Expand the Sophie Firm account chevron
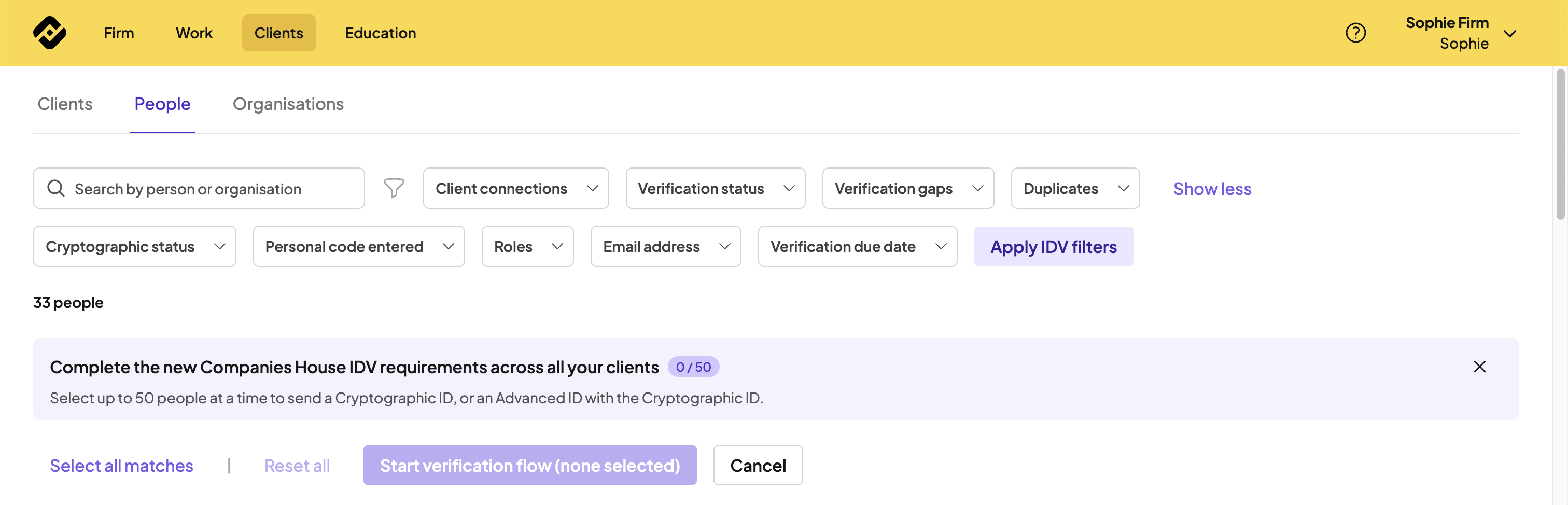The image size is (1568, 505). (1509, 34)
